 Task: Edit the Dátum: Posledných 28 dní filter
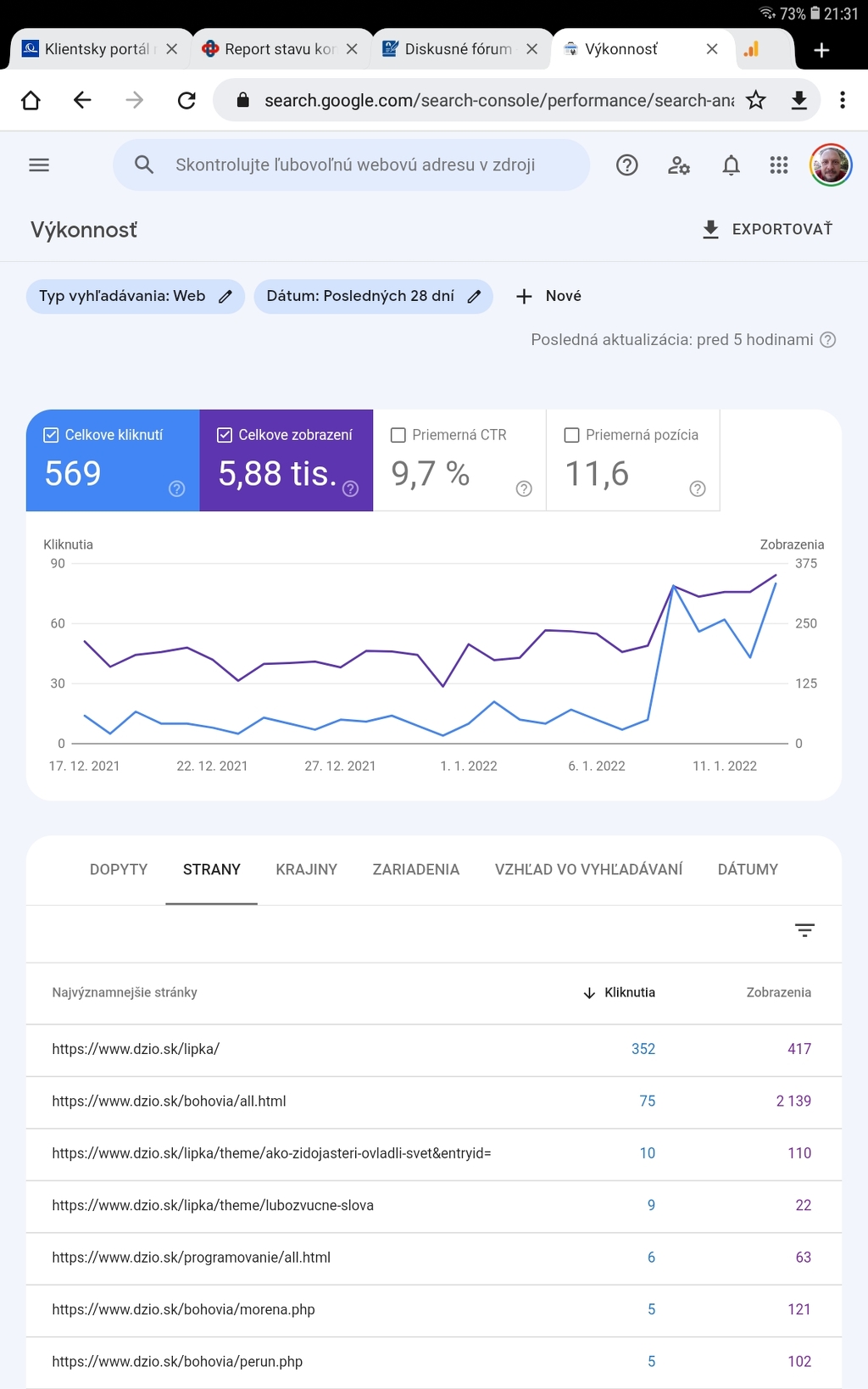tap(373, 296)
